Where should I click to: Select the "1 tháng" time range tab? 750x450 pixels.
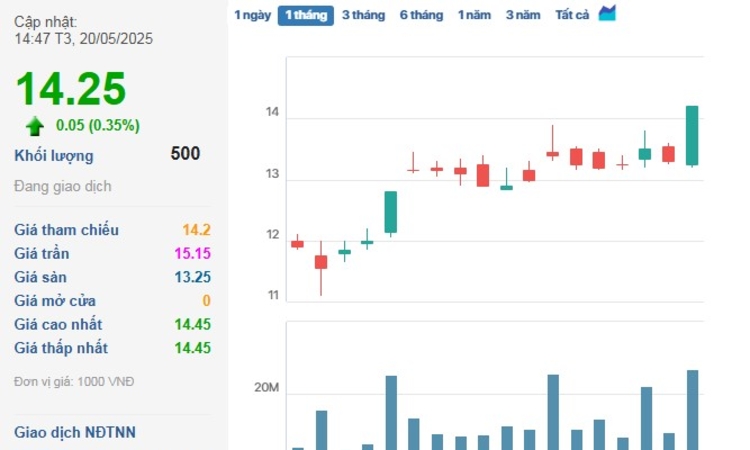tap(305, 15)
